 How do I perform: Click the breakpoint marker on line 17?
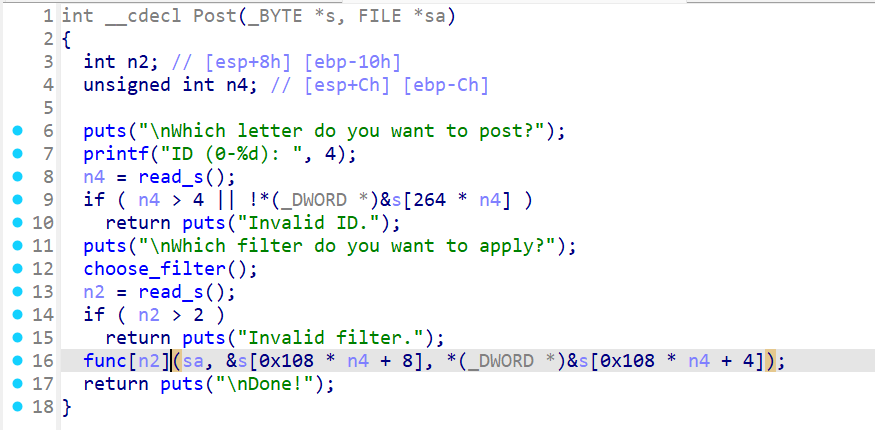point(17,383)
